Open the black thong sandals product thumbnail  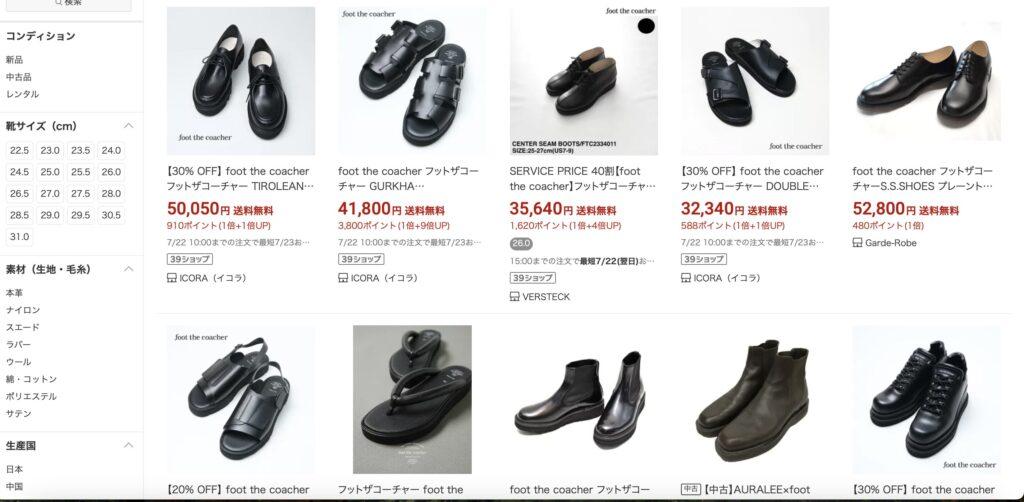tap(412, 400)
